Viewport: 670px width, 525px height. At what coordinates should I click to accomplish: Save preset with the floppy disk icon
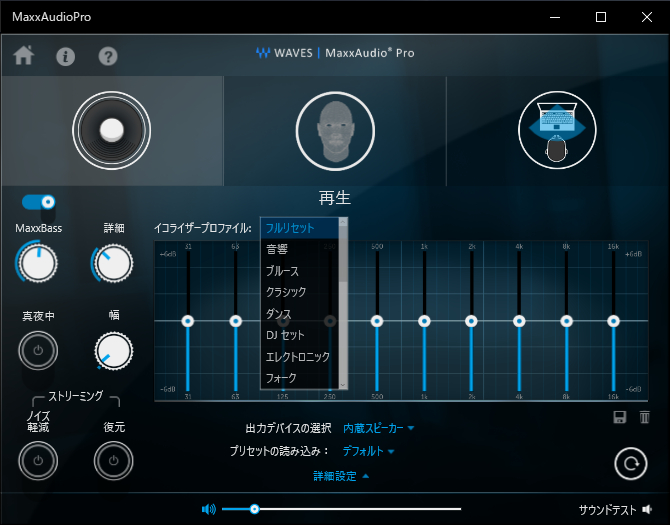(x=620, y=417)
